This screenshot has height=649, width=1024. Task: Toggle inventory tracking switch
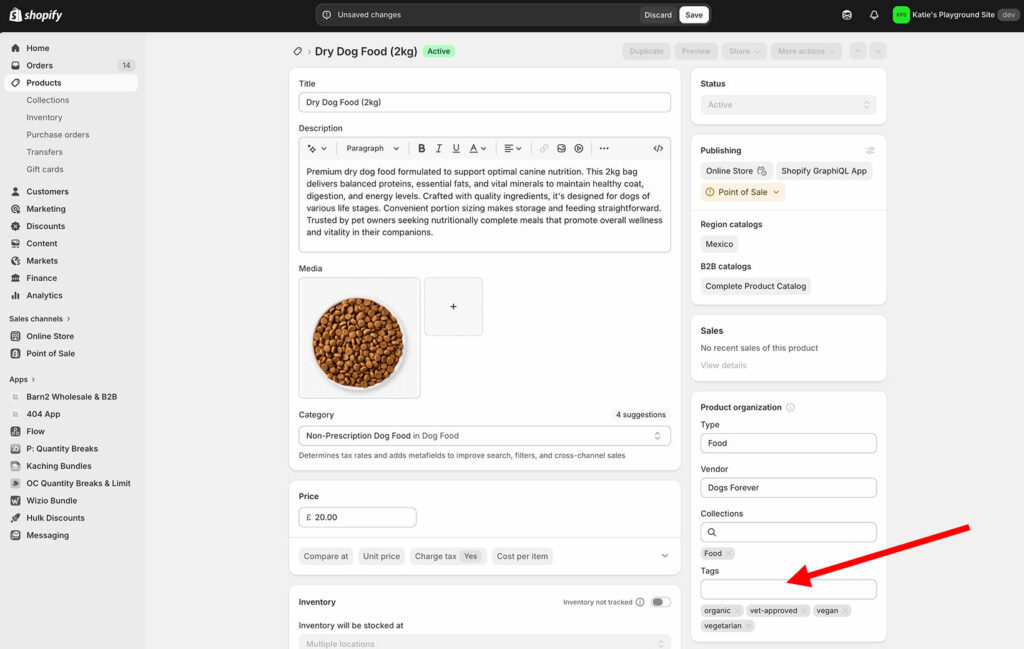(660, 602)
